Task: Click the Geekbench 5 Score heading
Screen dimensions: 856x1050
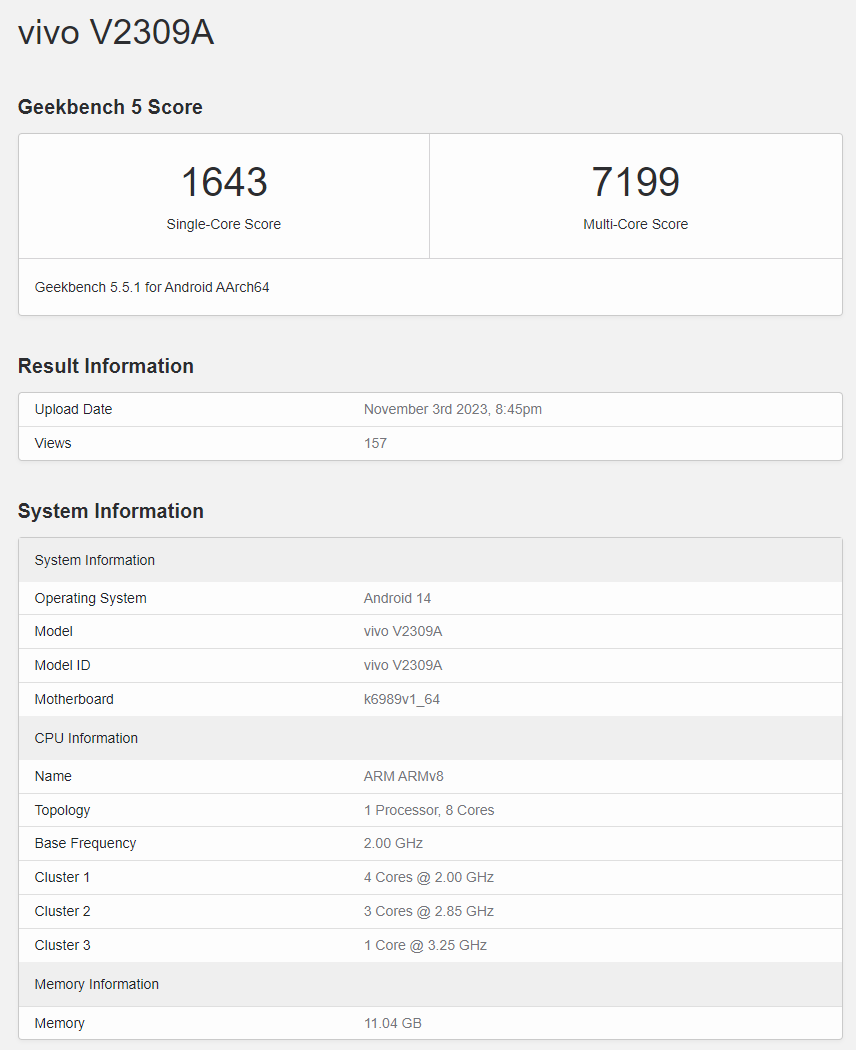Action: [x=110, y=107]
